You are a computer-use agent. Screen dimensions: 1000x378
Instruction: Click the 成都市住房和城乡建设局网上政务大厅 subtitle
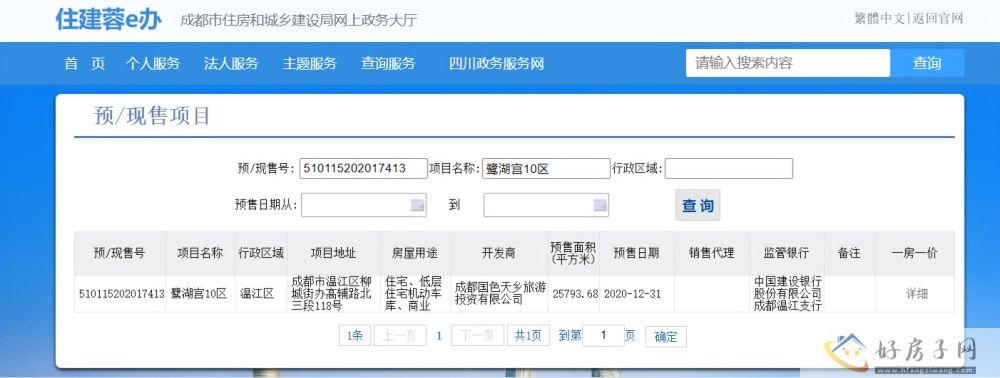(298, 20)
